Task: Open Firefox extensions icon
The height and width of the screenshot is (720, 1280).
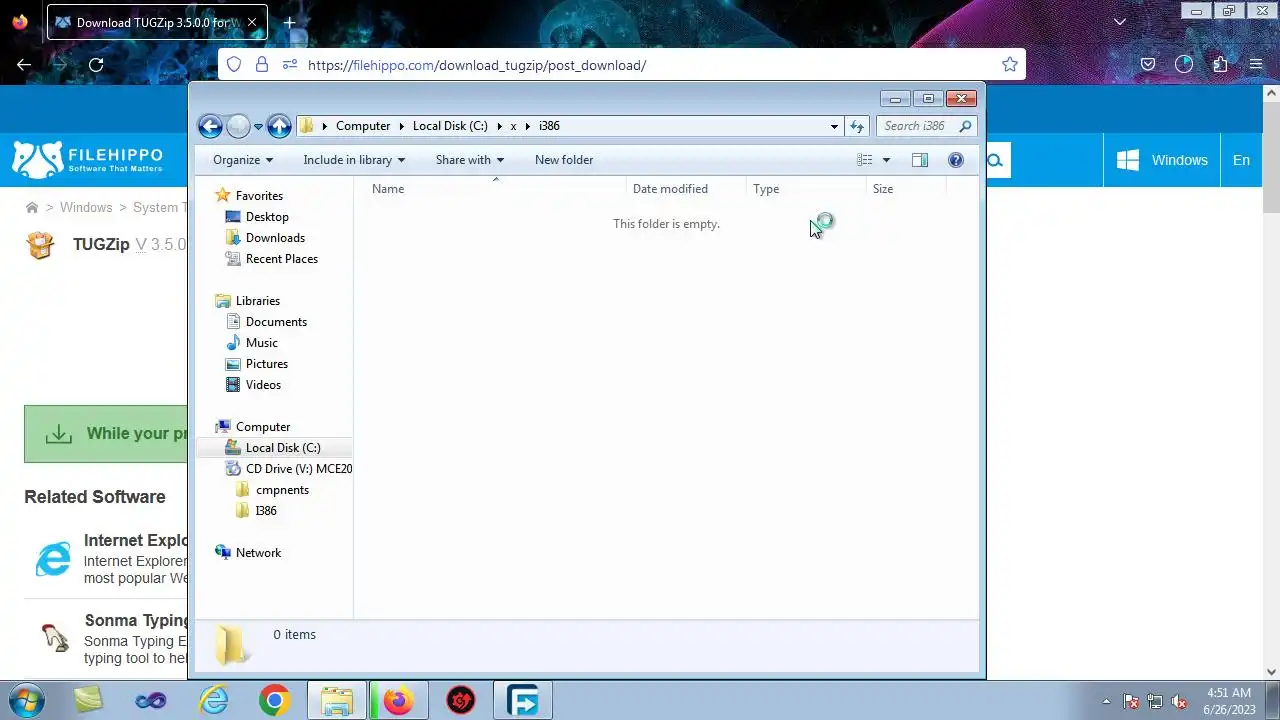Action: click(x=1220, y=65)
